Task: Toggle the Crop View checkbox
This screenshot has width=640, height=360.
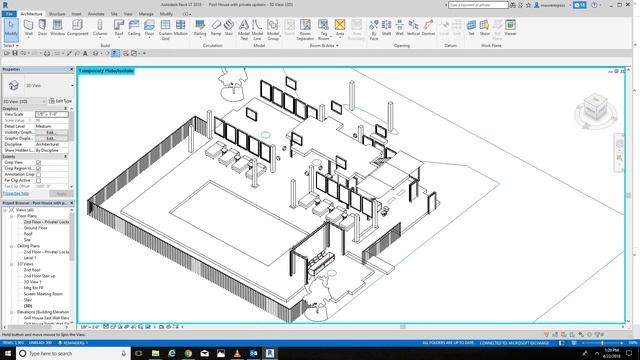Action: tap(38, 162)
